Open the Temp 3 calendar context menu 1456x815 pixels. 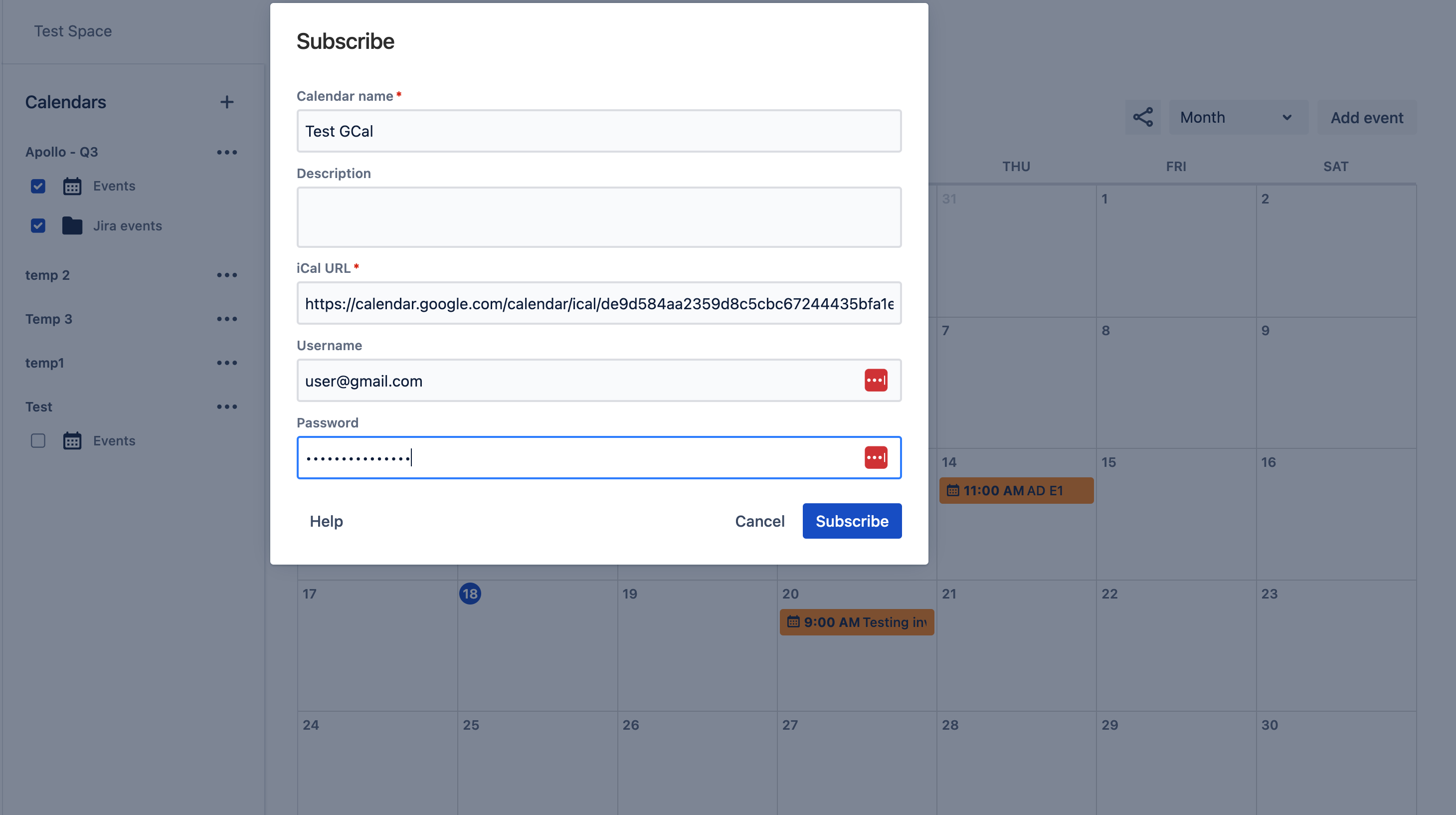227,318
